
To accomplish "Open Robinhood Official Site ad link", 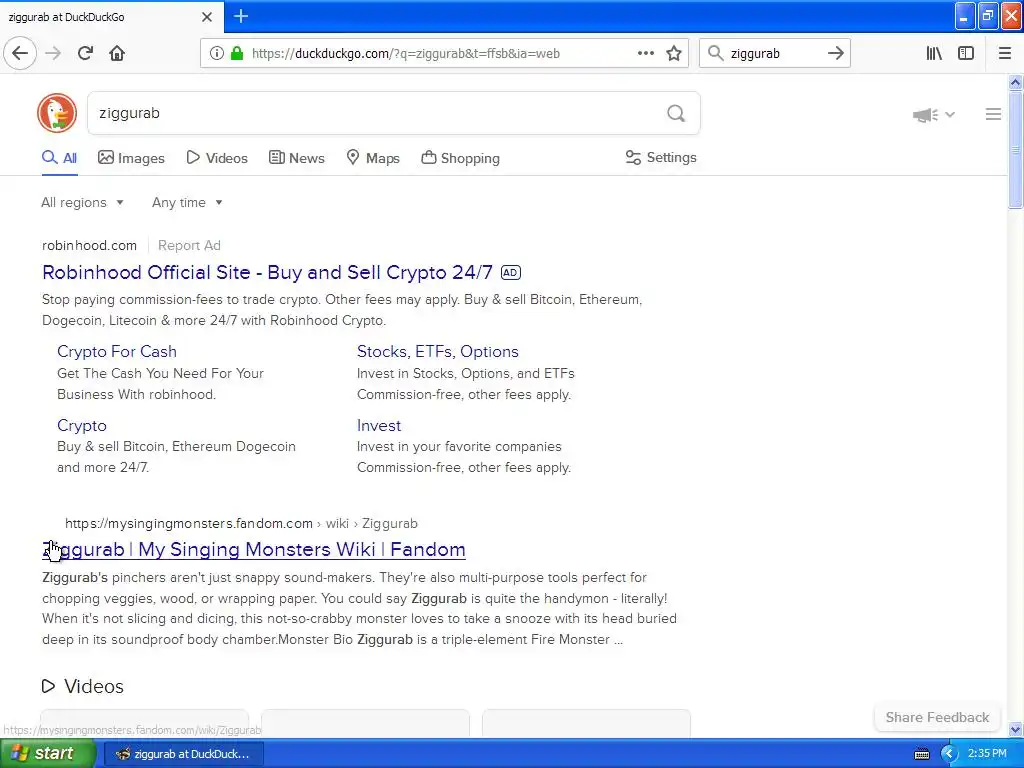I will (267, 272).
